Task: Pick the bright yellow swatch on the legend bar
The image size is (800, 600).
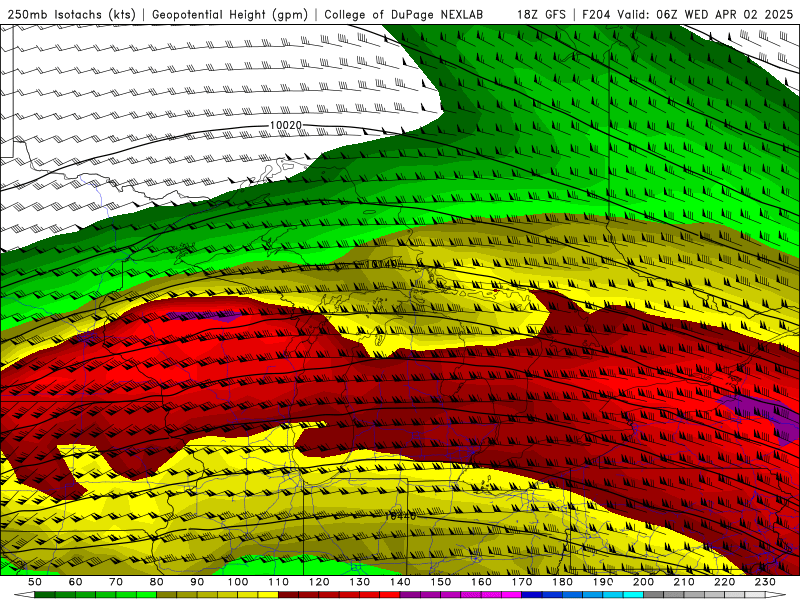Action: [268, 595]
